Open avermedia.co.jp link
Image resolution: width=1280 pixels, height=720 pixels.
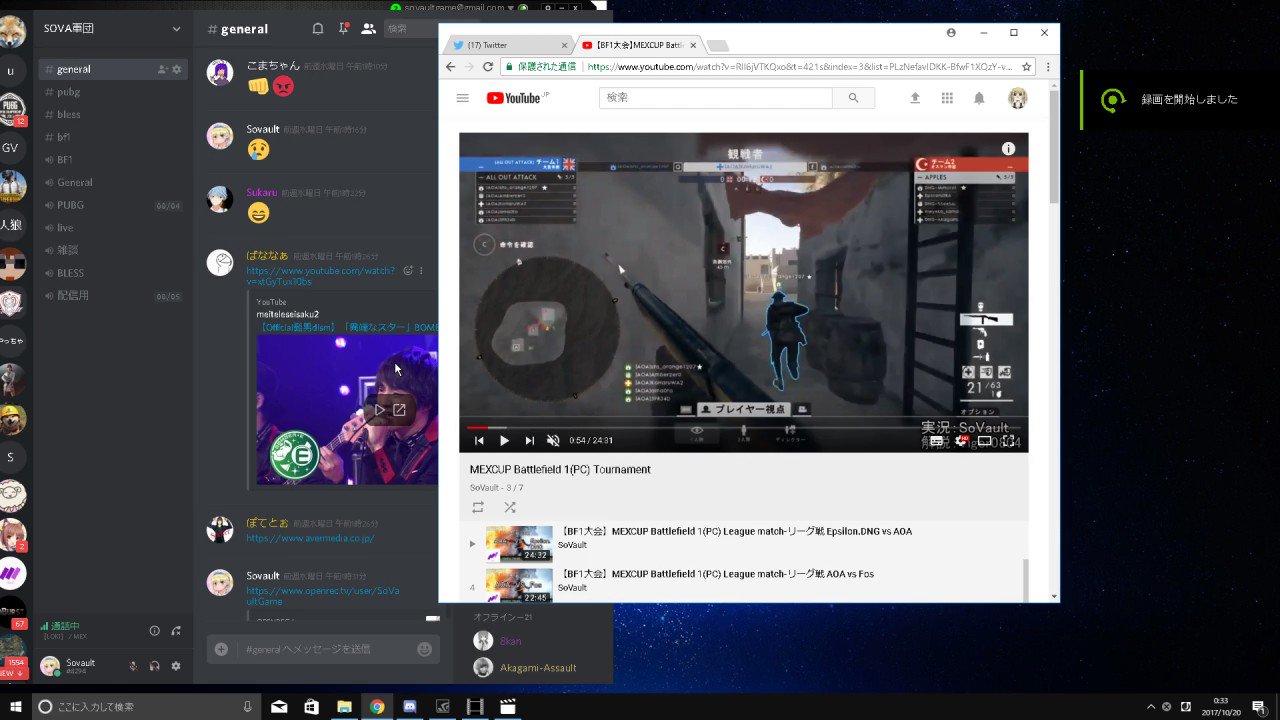(x=310, y=538)
